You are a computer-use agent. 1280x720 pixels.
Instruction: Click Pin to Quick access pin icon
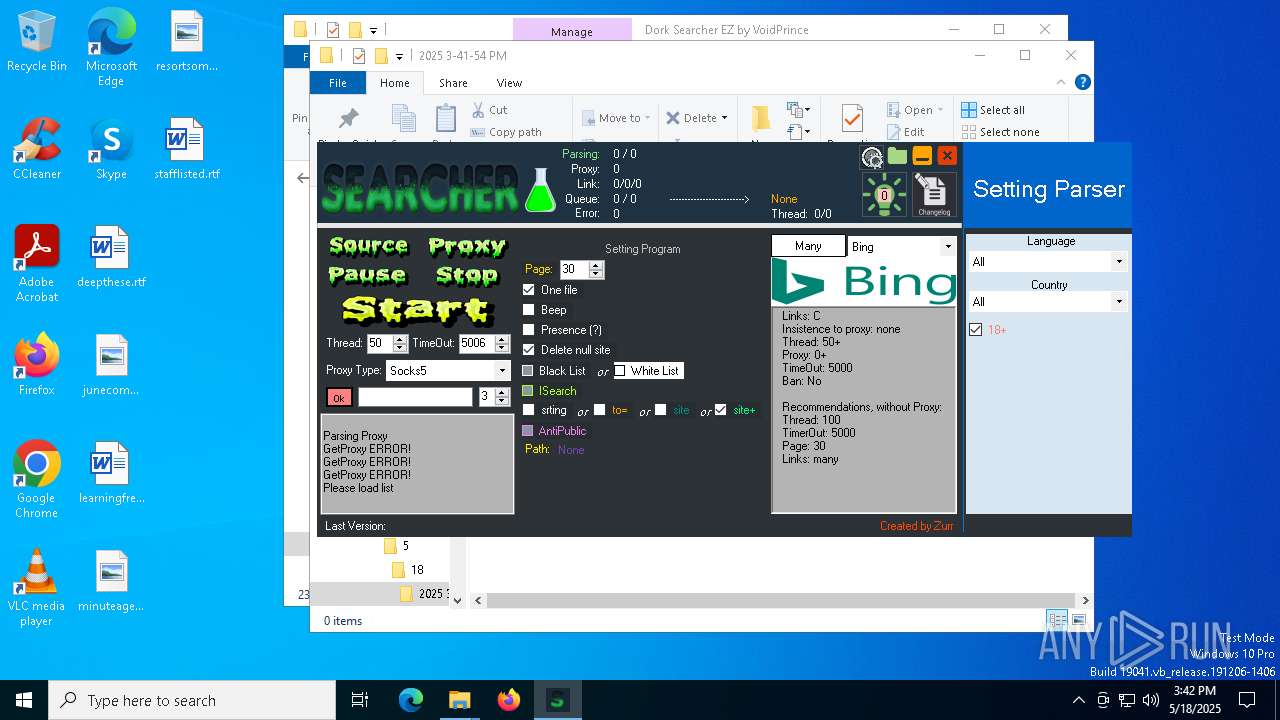(348, 119)
